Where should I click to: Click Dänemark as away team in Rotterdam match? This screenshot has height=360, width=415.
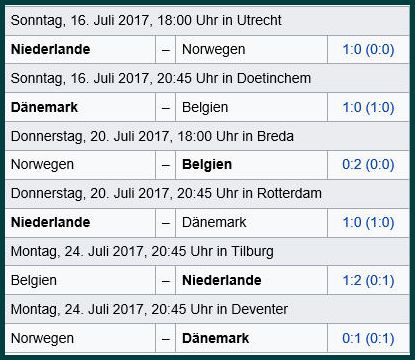point(214,222)
